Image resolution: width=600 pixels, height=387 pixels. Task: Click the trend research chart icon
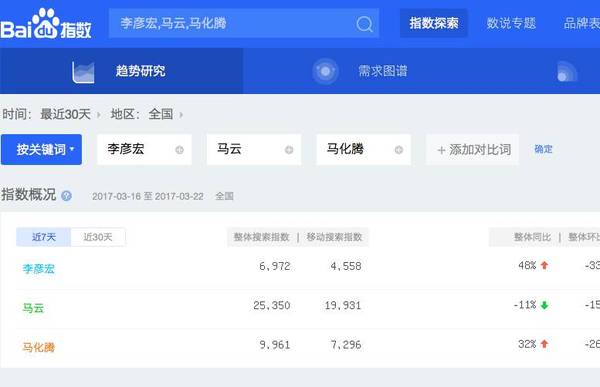[x=83, y=72]
